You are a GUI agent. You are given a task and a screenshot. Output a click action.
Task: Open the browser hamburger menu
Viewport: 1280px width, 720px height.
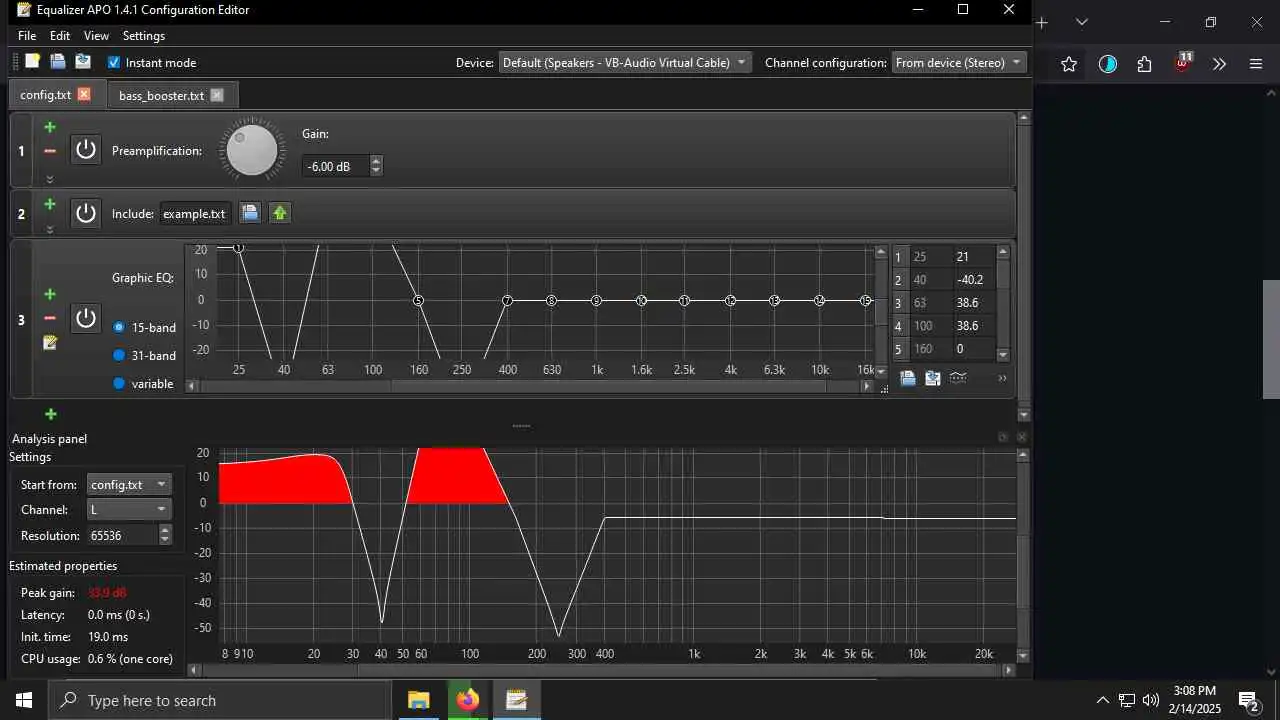click(x=1257, y=64)
